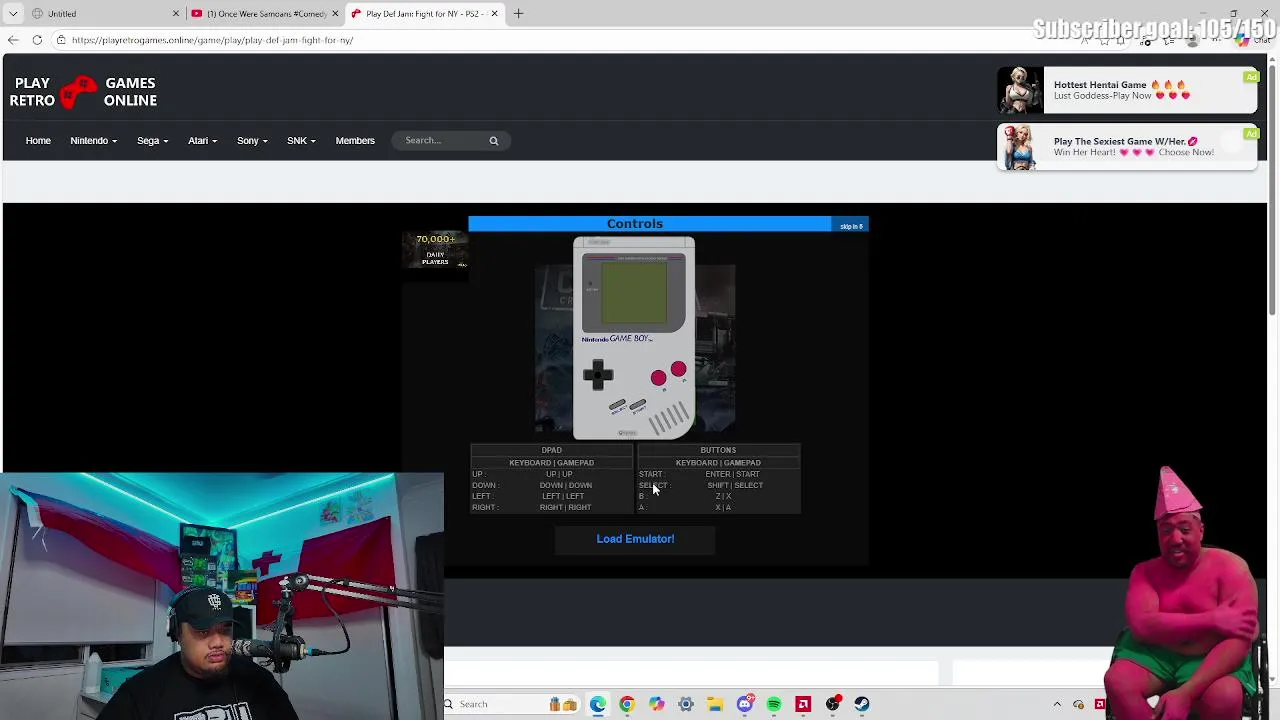Click the Load Emulator! button
This screenshot has height=720, width=1280.
pos(635,539)
